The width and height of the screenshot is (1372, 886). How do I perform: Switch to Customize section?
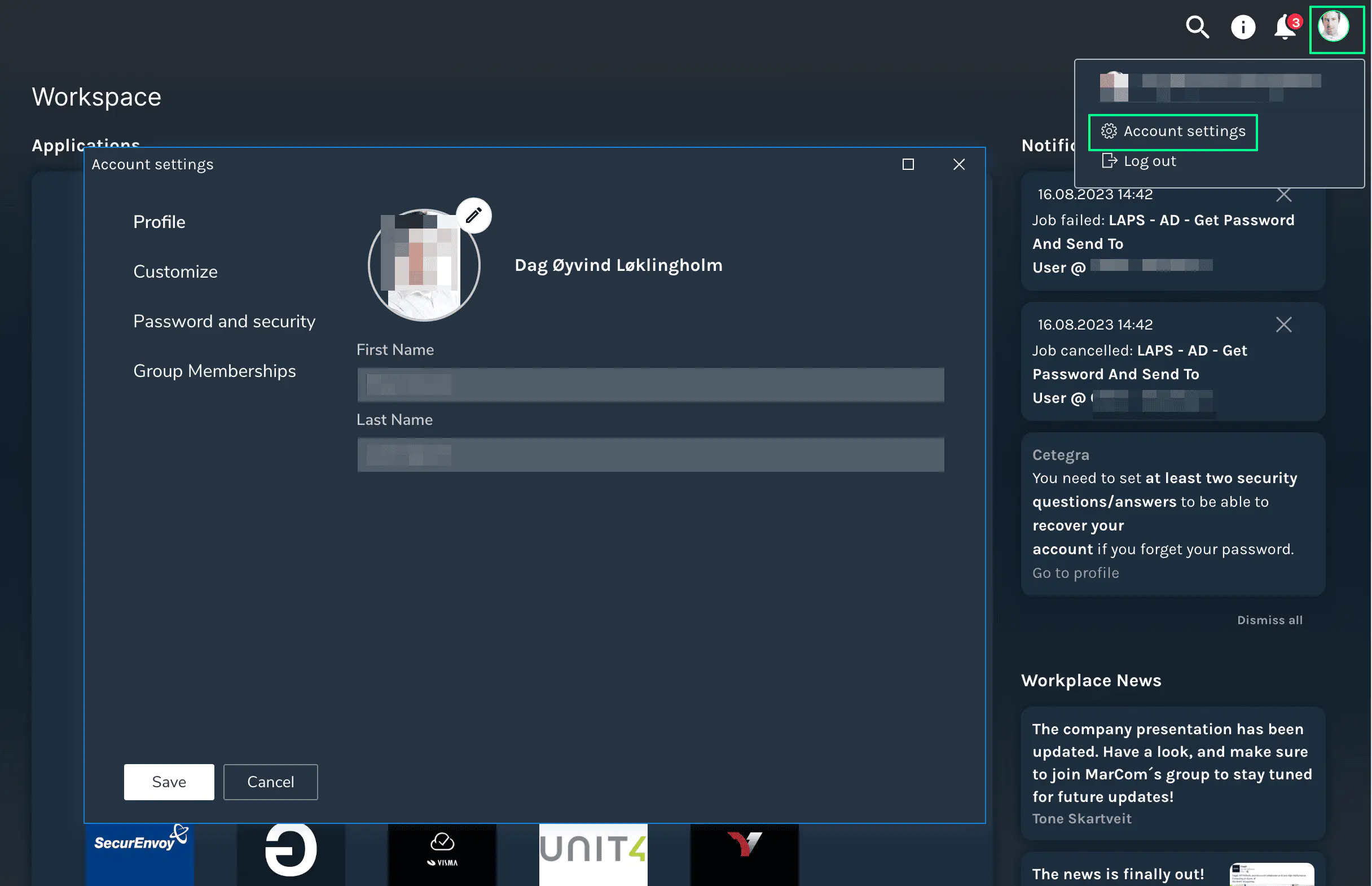[175, 271]
